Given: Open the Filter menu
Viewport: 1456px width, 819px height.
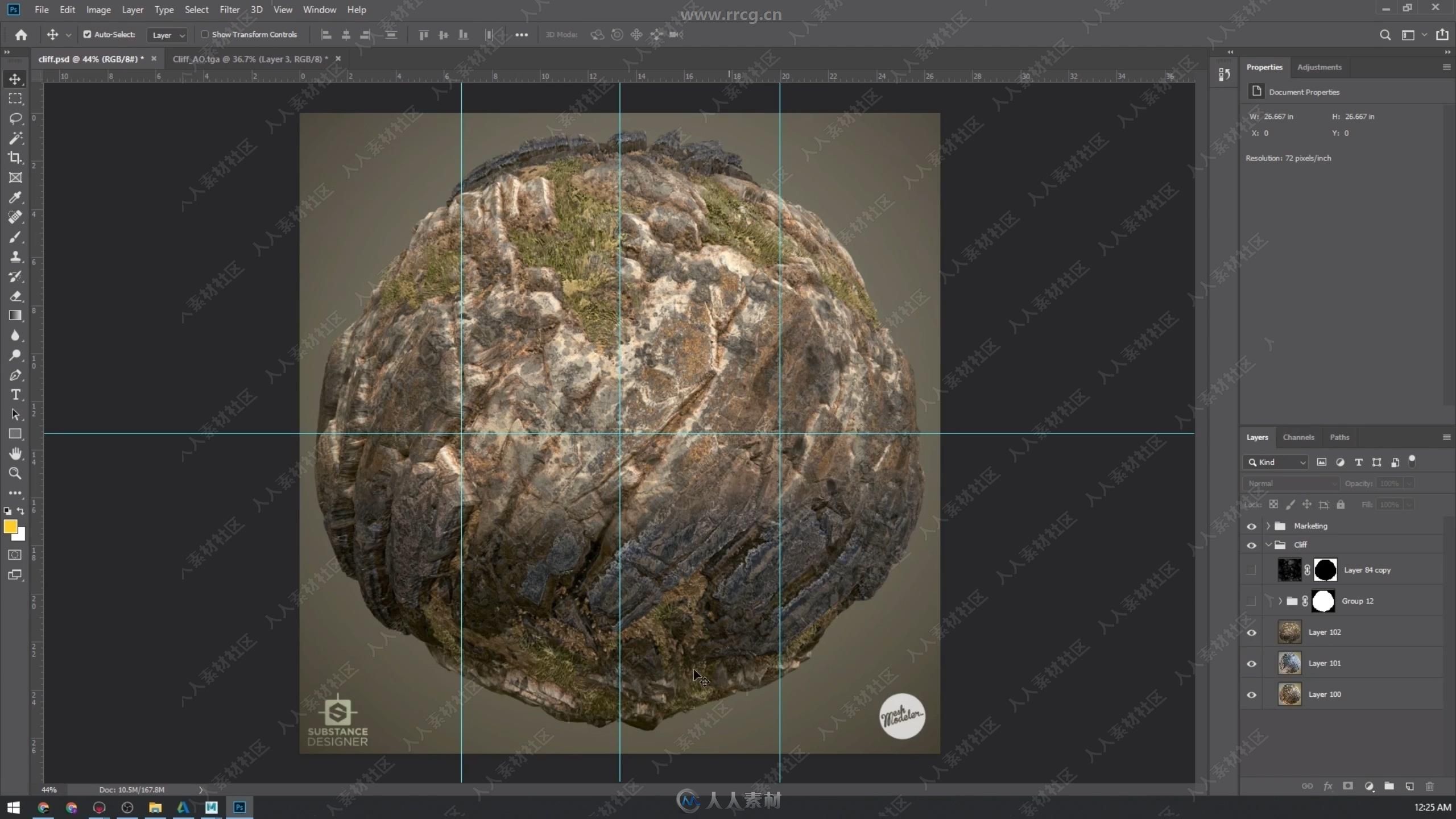Looking at the screenshot, I should 228,9.
